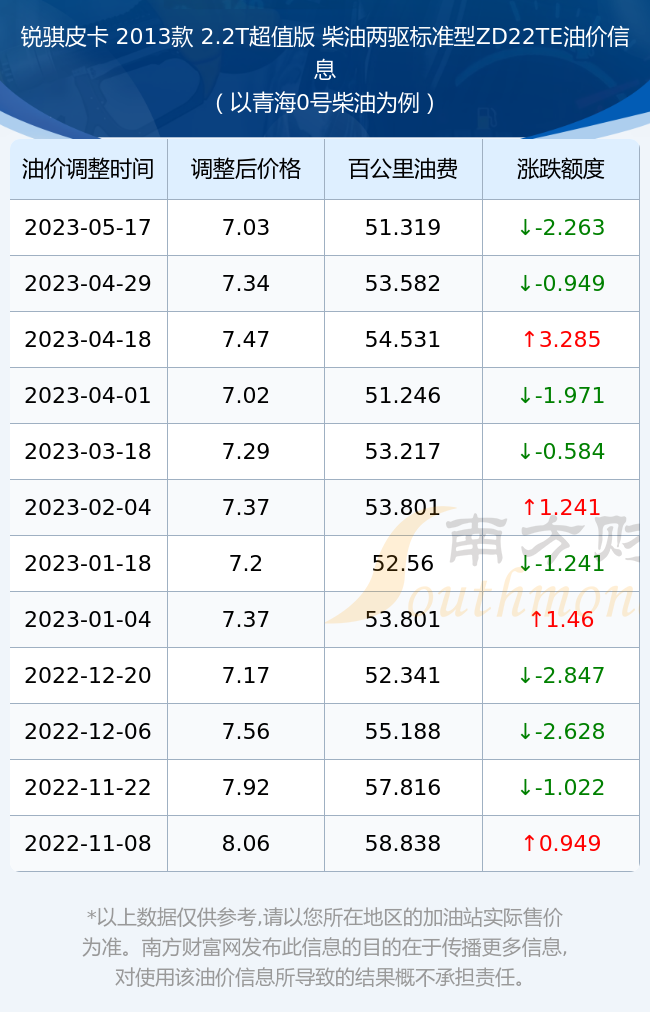Click the green down arrow value -1.022

[562, 787]
